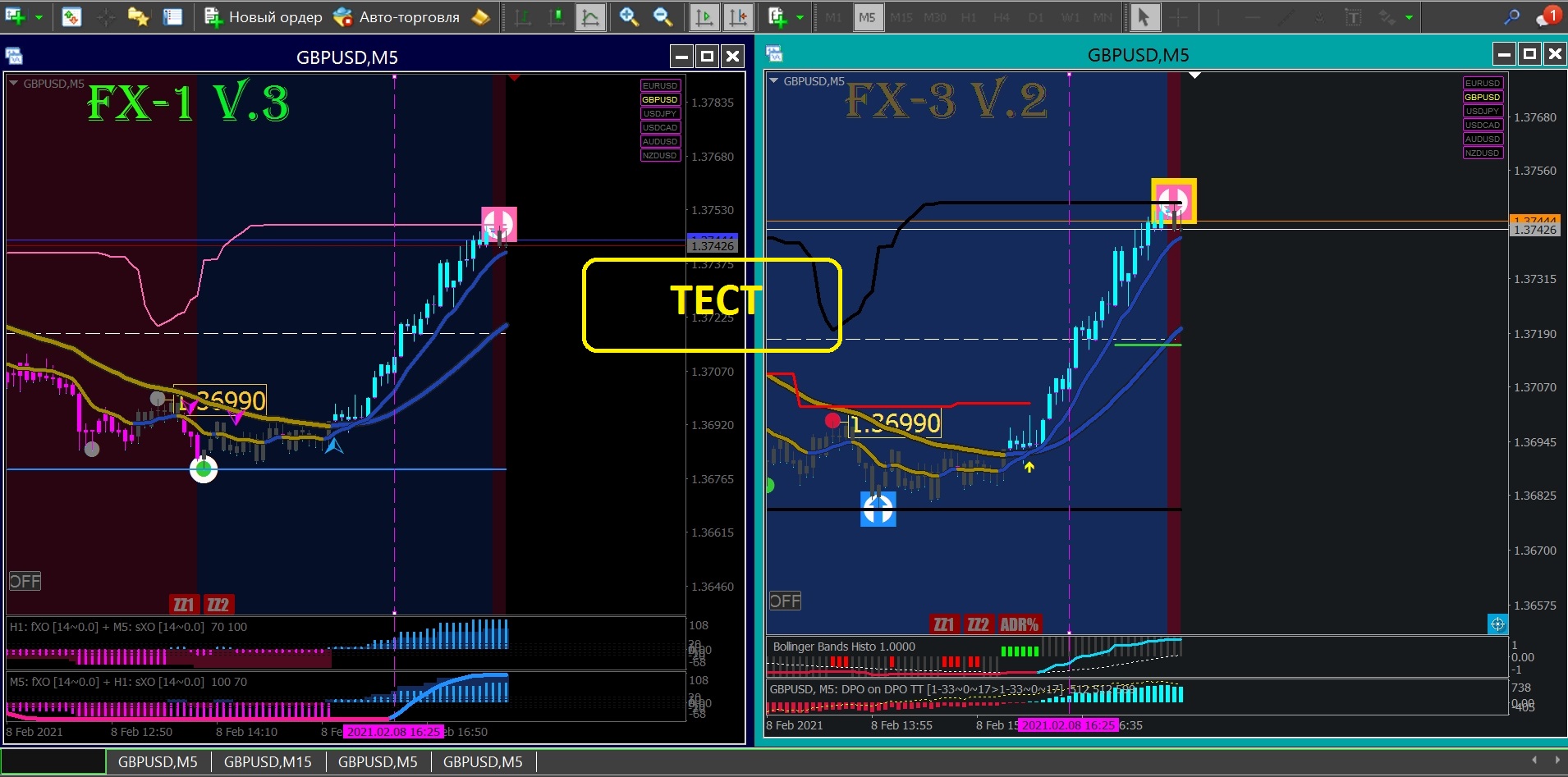
Task: Select the M15 timeframe
Action: pyautogui.click(x=901, y=17)
